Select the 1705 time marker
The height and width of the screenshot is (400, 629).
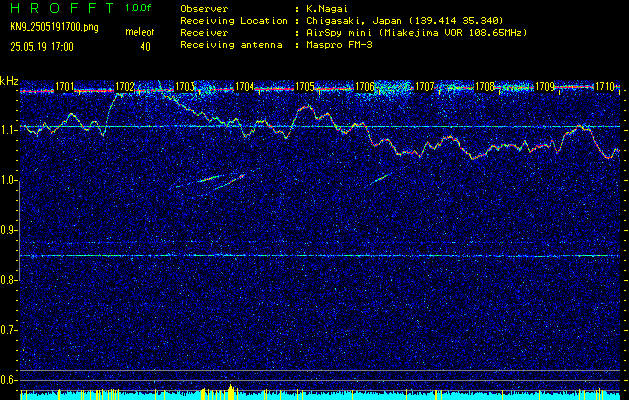point(305,86)
